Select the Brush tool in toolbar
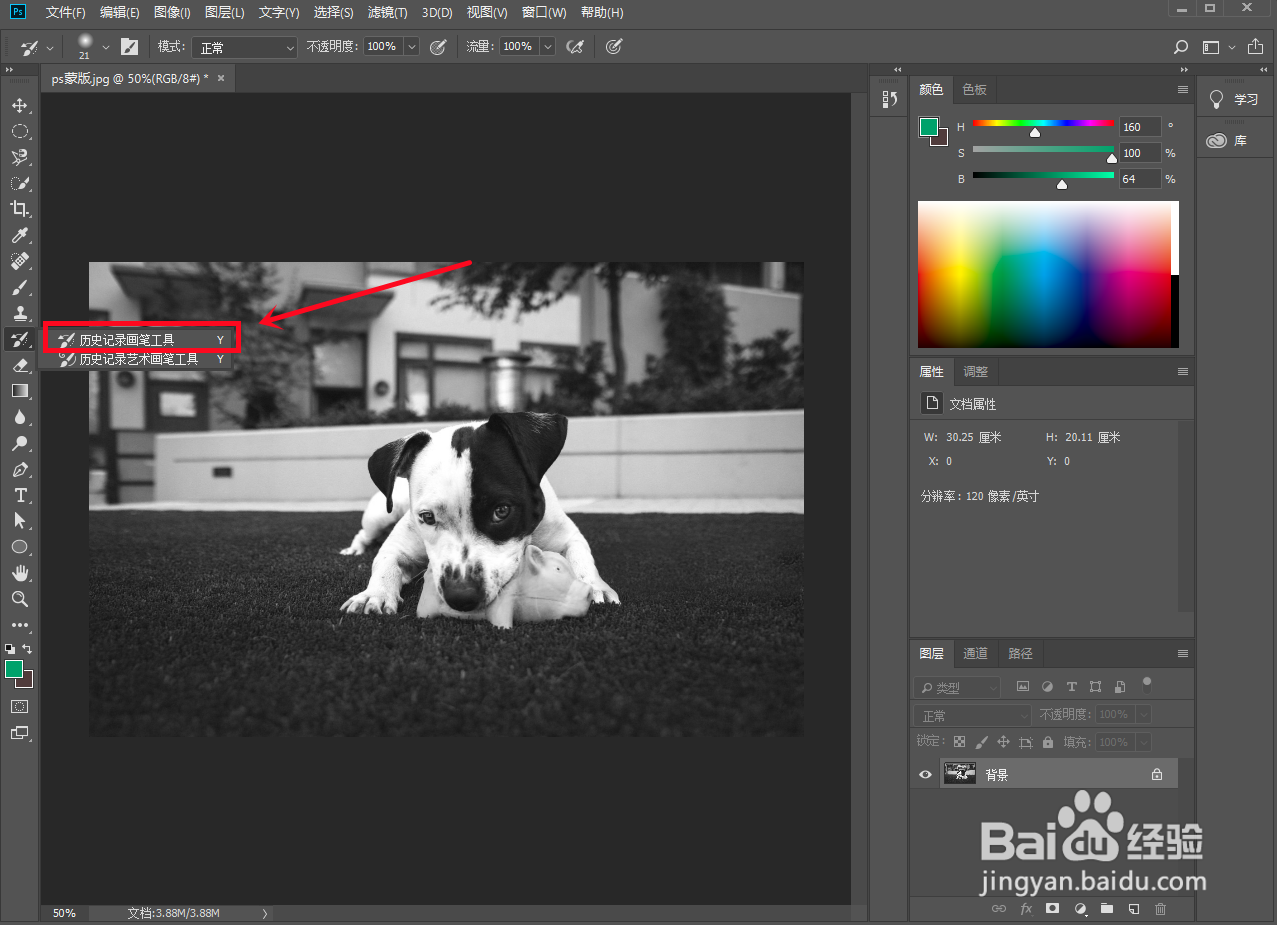 tap(19, 287)
